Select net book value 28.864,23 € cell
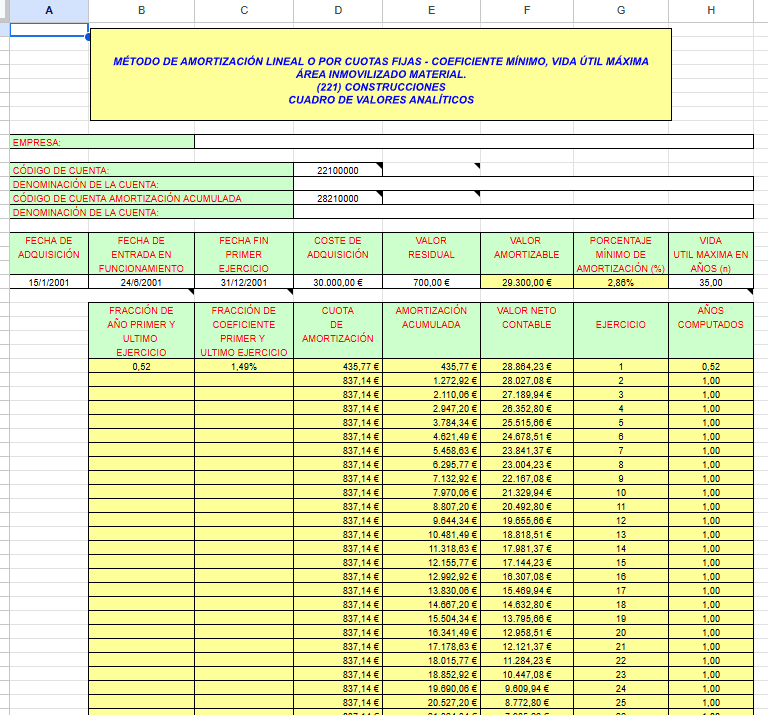Image resolution: width=768 pixels, height=715 pixels. tap(527, 367)
